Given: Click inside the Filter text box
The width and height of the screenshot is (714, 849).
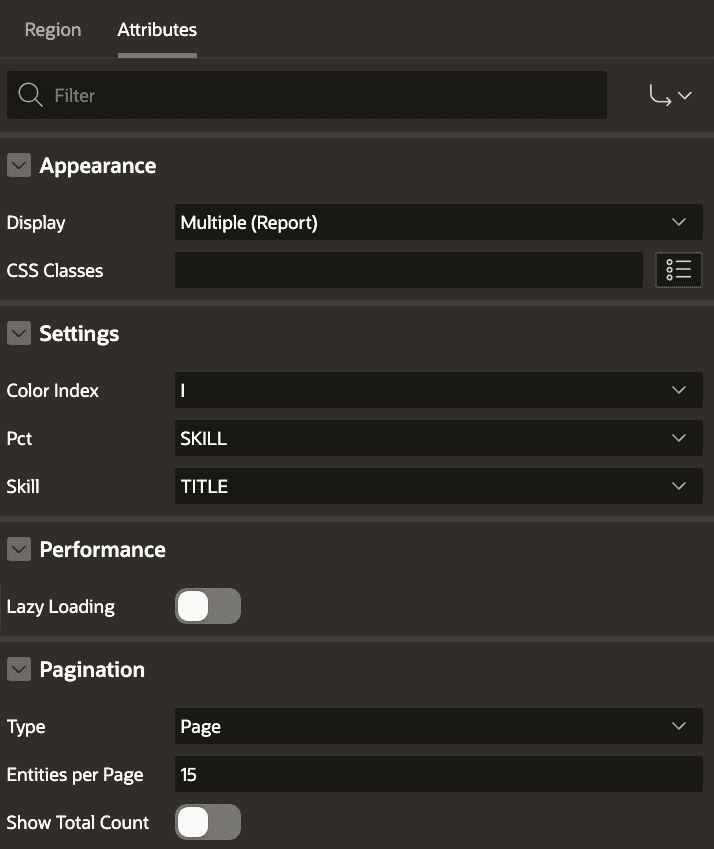Looking at the screenshot, I should click(x=300, y=95).
